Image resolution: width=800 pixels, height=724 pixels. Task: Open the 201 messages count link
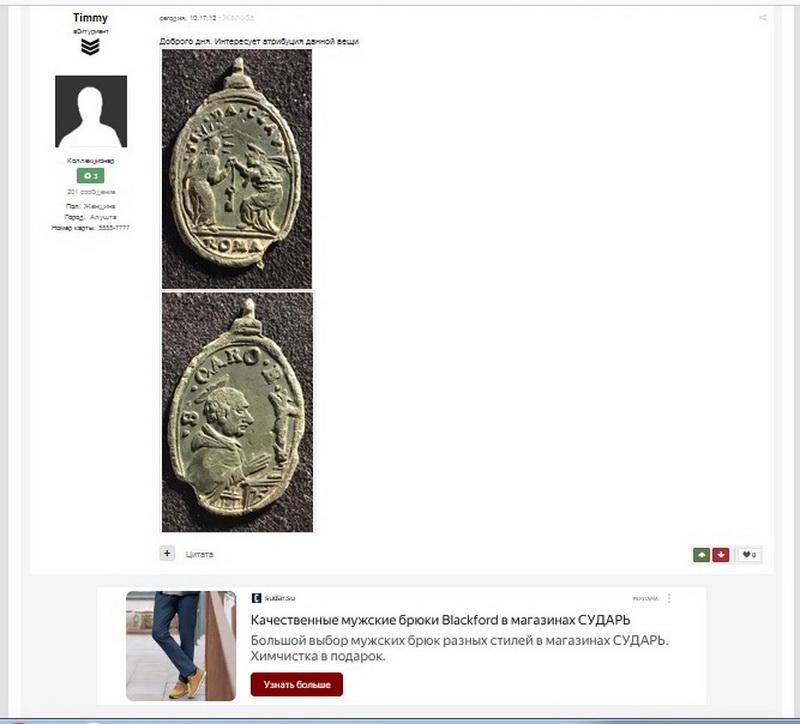pos(91,192)
